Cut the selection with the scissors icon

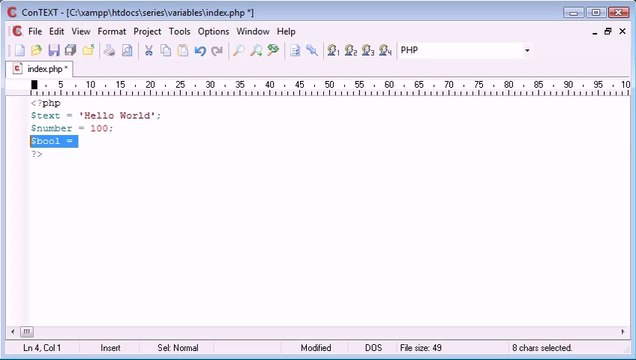(x=148, y=50)
